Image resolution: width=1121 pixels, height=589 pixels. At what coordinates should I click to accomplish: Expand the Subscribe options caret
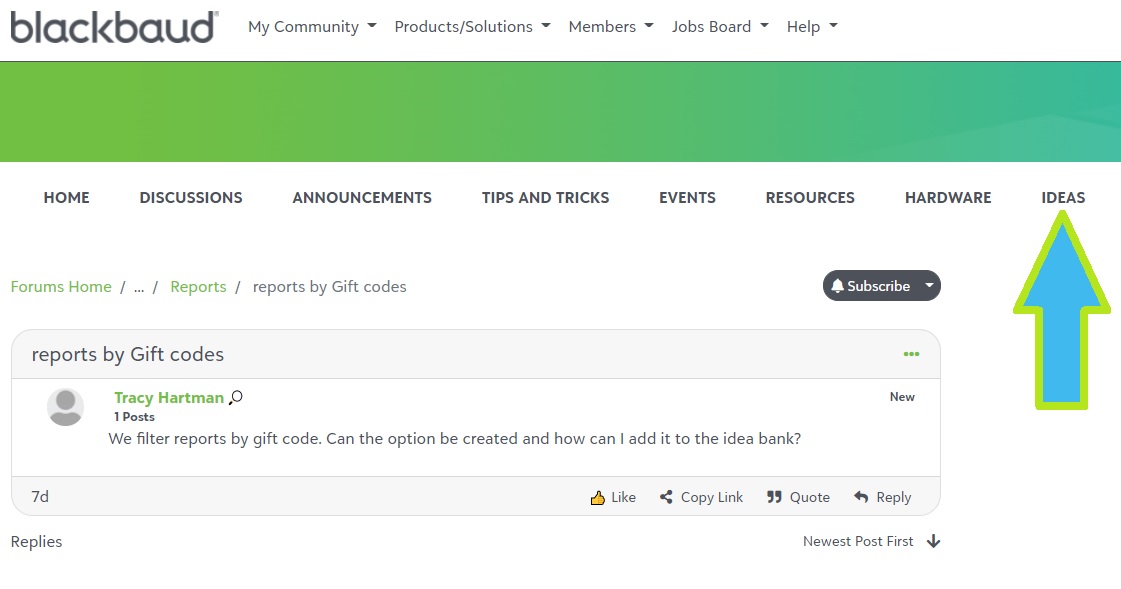pos(929,286)
